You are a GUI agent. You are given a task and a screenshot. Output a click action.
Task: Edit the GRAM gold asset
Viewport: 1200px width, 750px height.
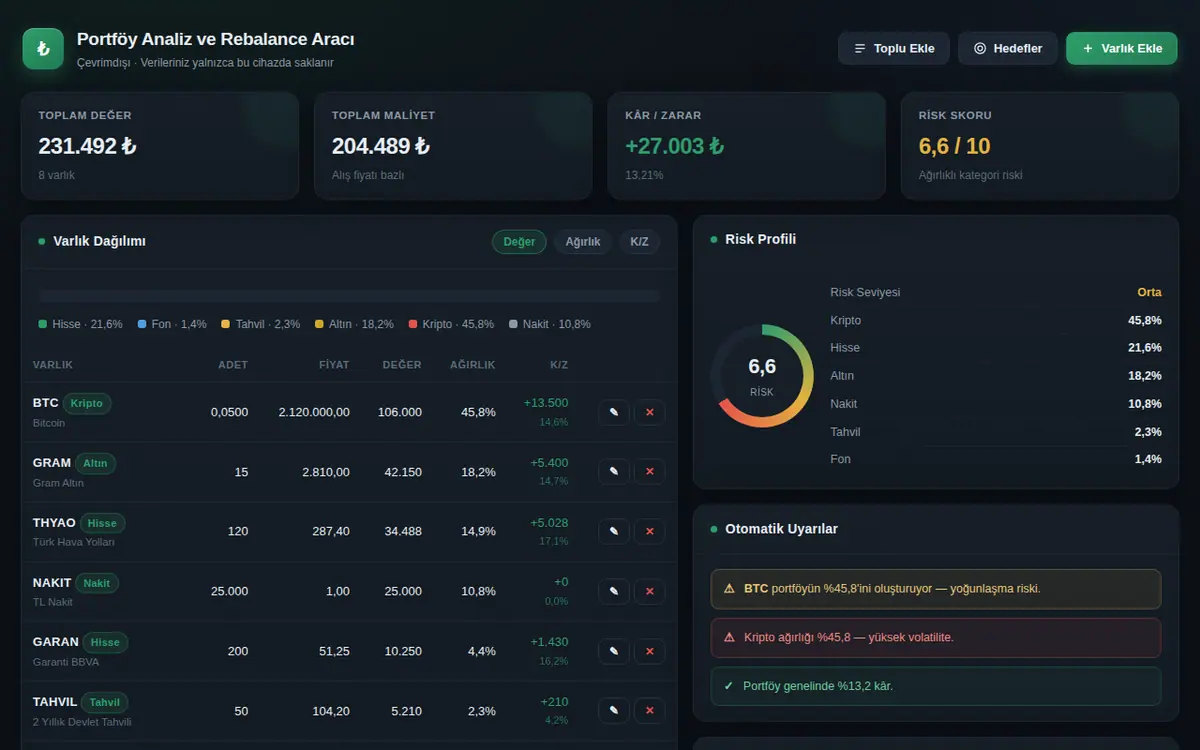pos(614,472)
